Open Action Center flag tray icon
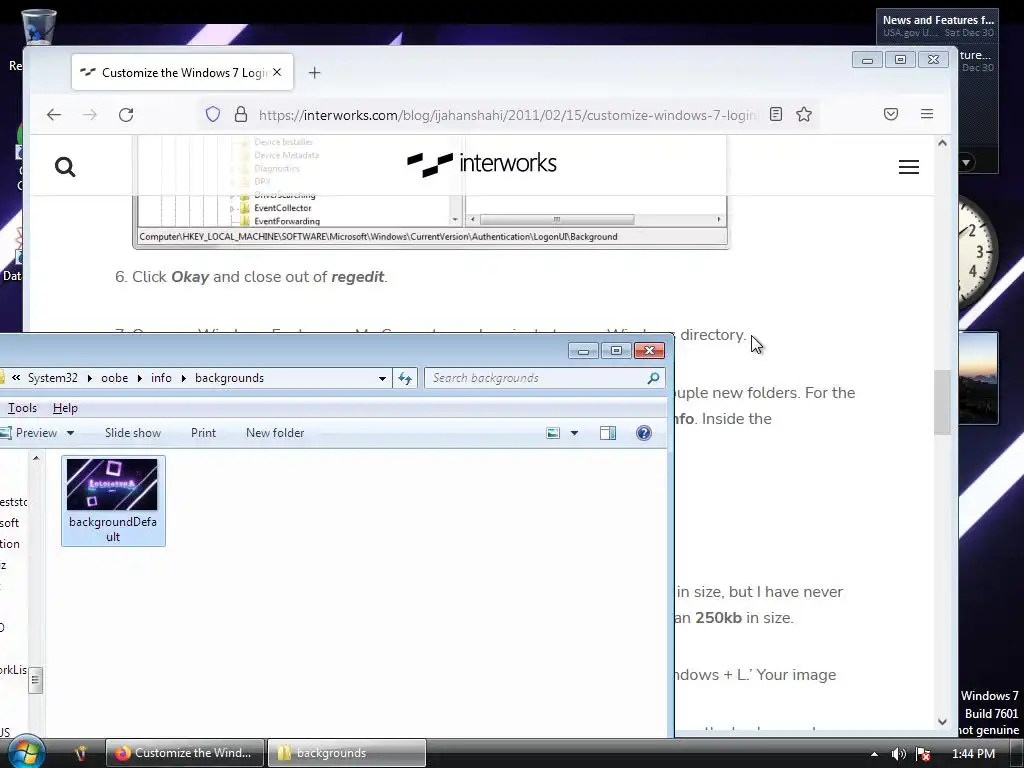The image size is (1024, 768). click(x=923, y=754)
